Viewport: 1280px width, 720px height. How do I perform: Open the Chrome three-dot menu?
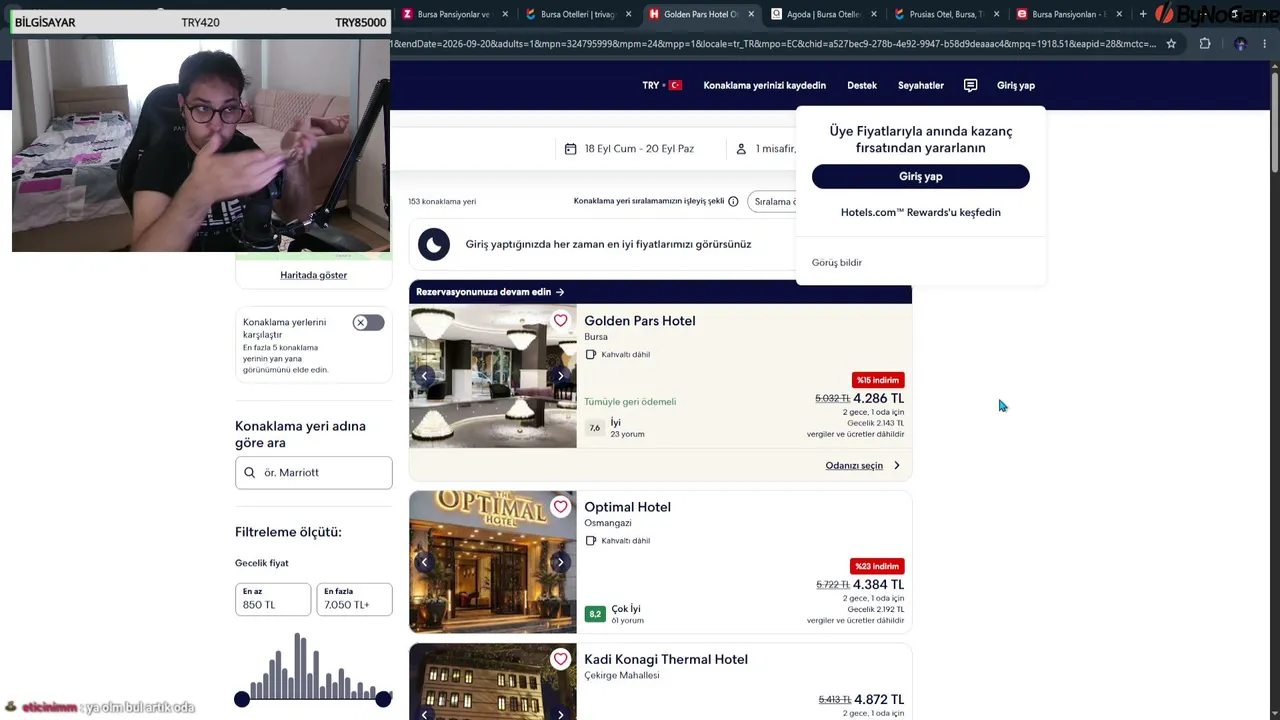[1266, 44]
